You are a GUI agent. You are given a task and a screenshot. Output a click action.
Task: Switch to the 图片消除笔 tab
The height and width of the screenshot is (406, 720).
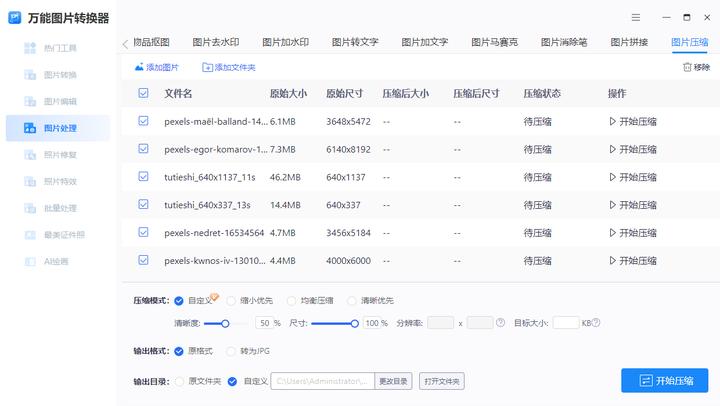pyautogui.click(x=564, y=42)
